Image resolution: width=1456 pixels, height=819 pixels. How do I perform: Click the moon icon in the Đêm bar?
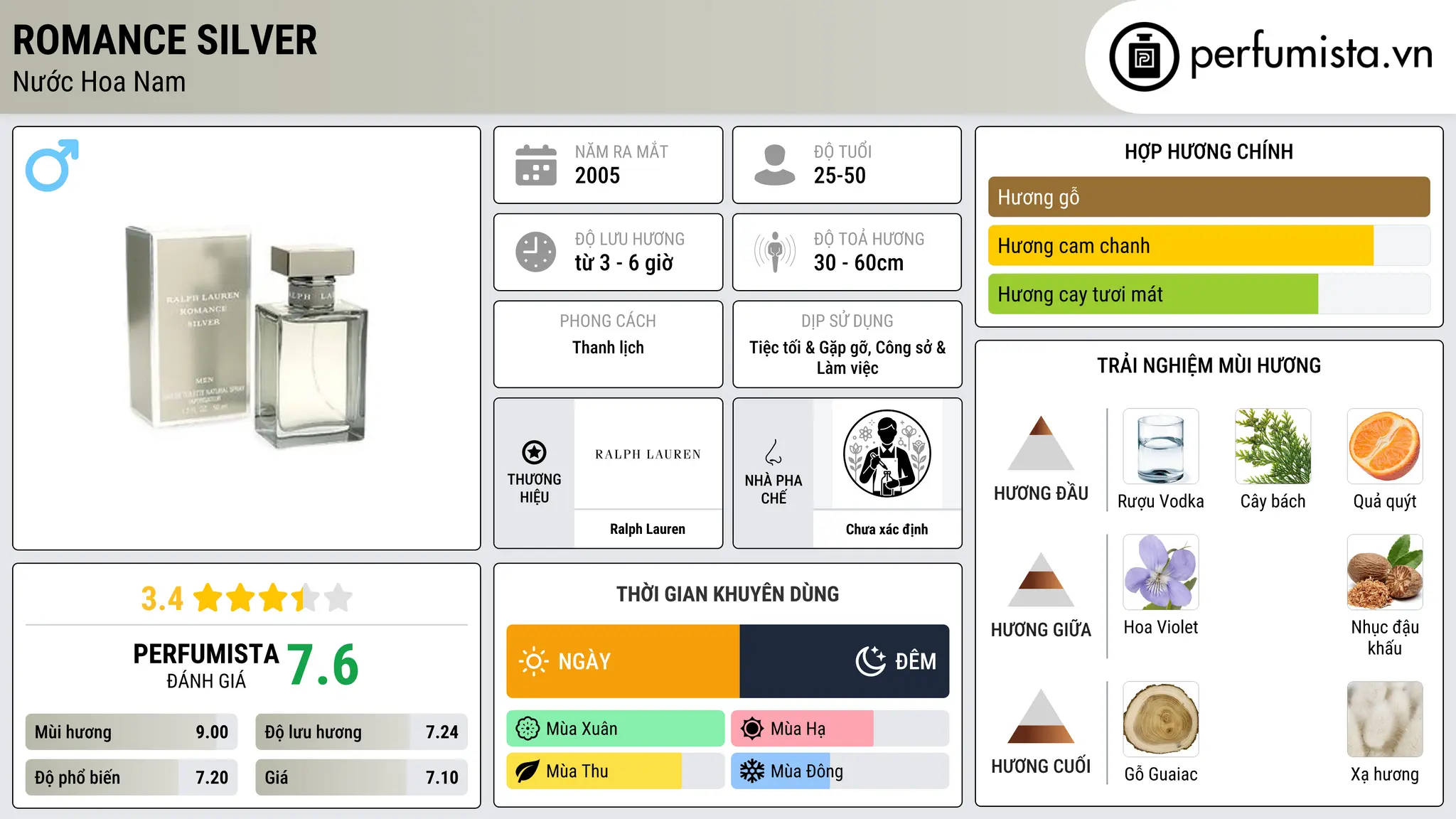click(x=870, y=661)
